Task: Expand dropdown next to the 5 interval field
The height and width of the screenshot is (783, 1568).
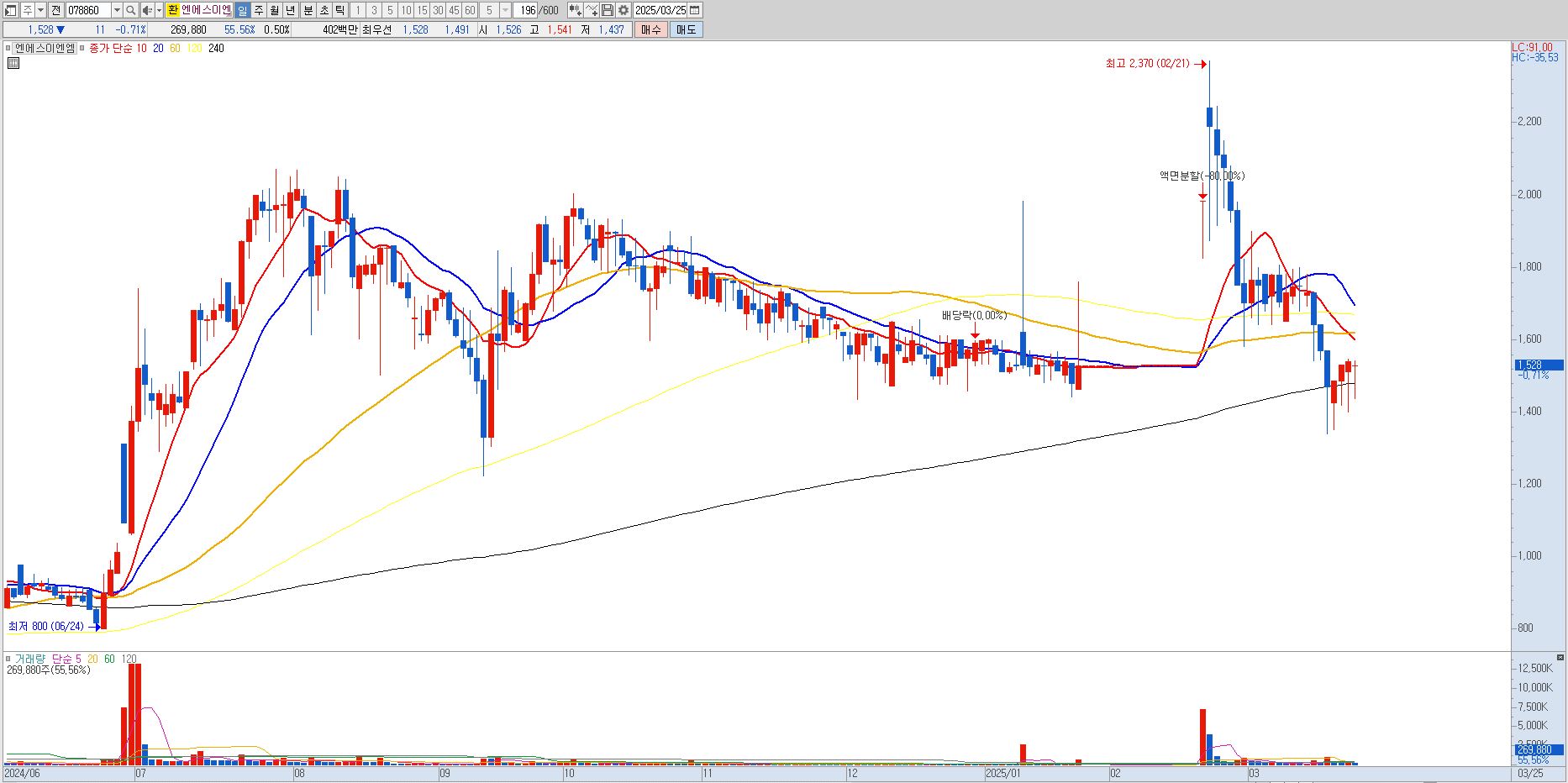Action: tap(505, 10)
